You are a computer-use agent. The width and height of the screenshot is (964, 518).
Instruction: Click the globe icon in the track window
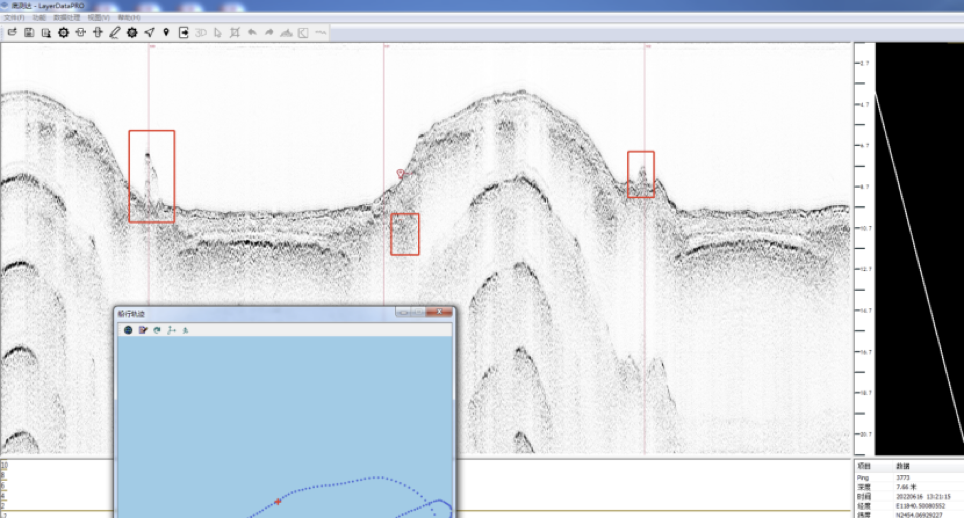[128, 329]
